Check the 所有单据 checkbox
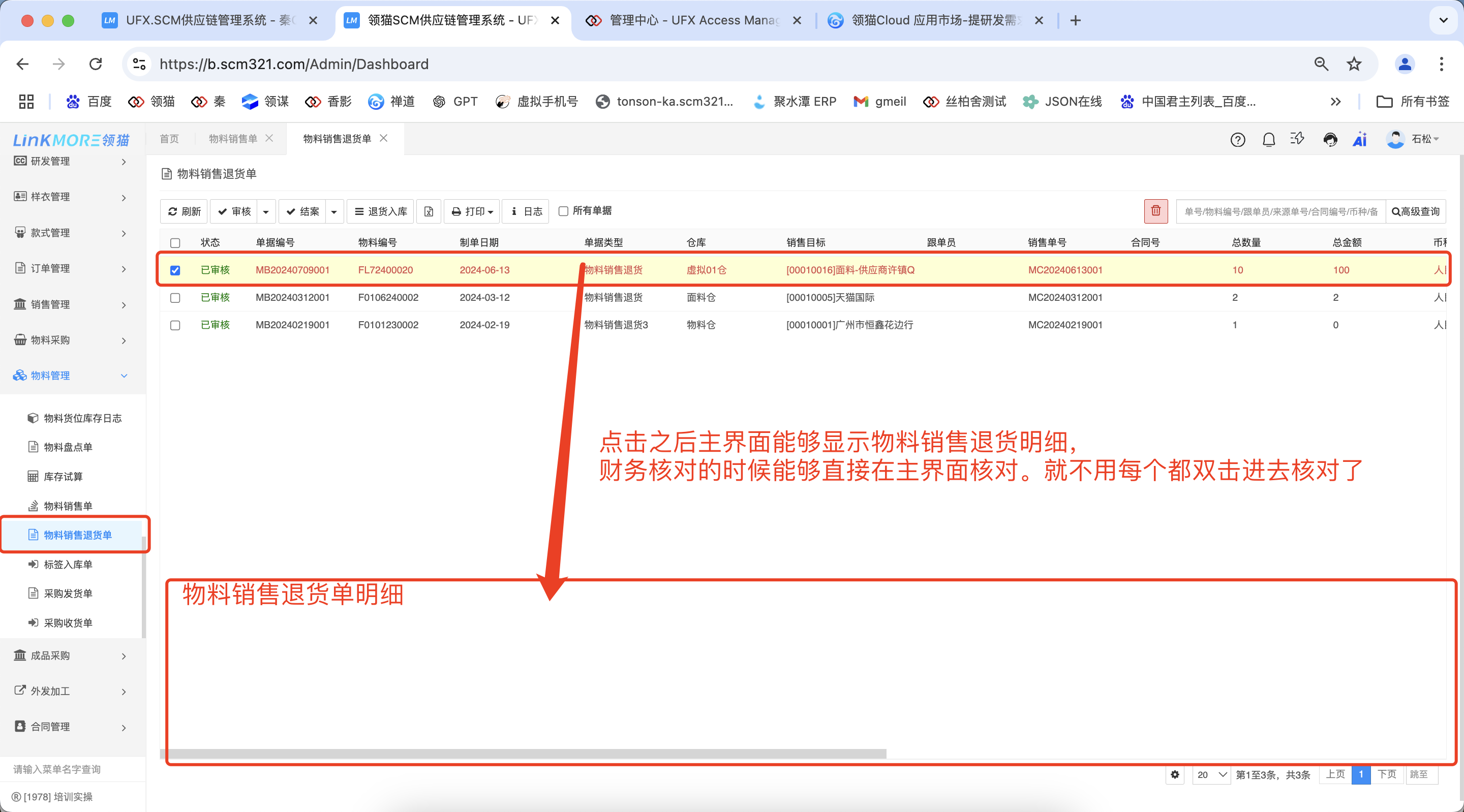 pyautogui.click(x=563, y=211)
